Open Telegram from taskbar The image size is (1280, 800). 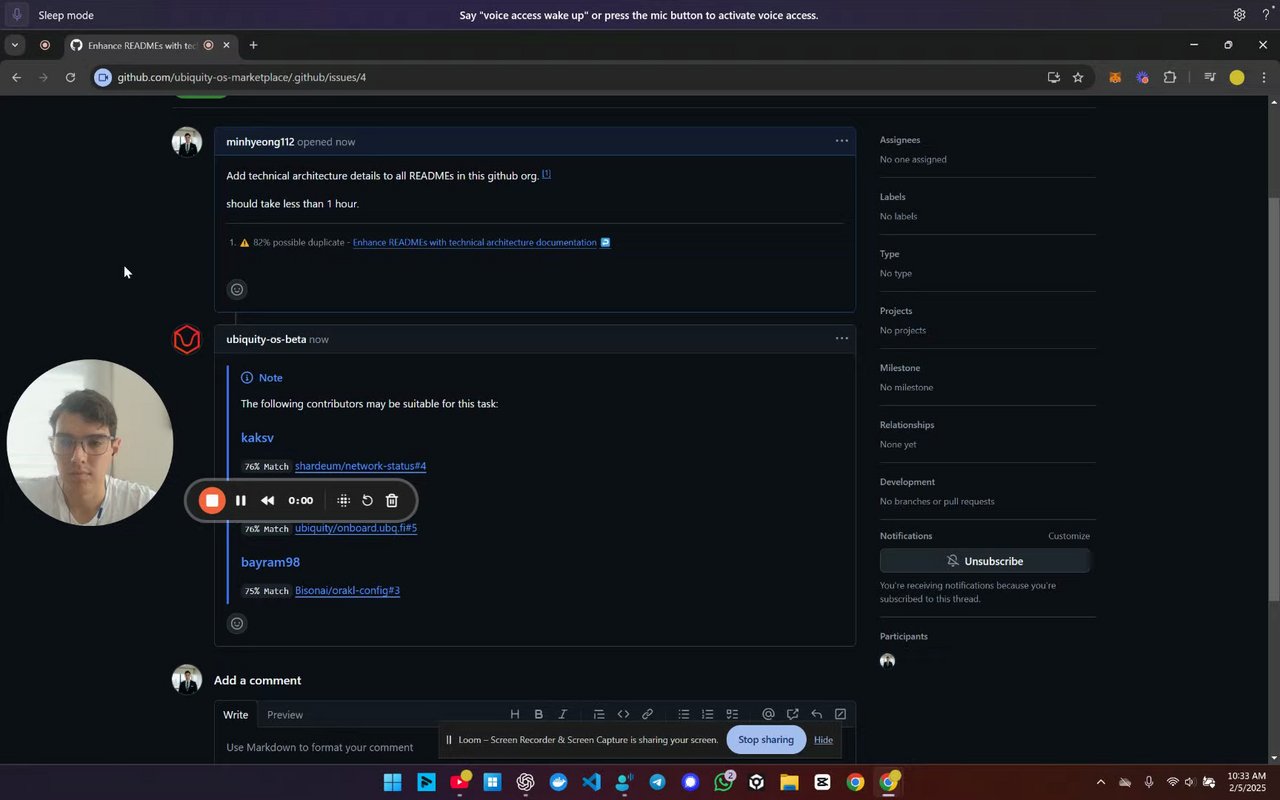coord(657,782)
